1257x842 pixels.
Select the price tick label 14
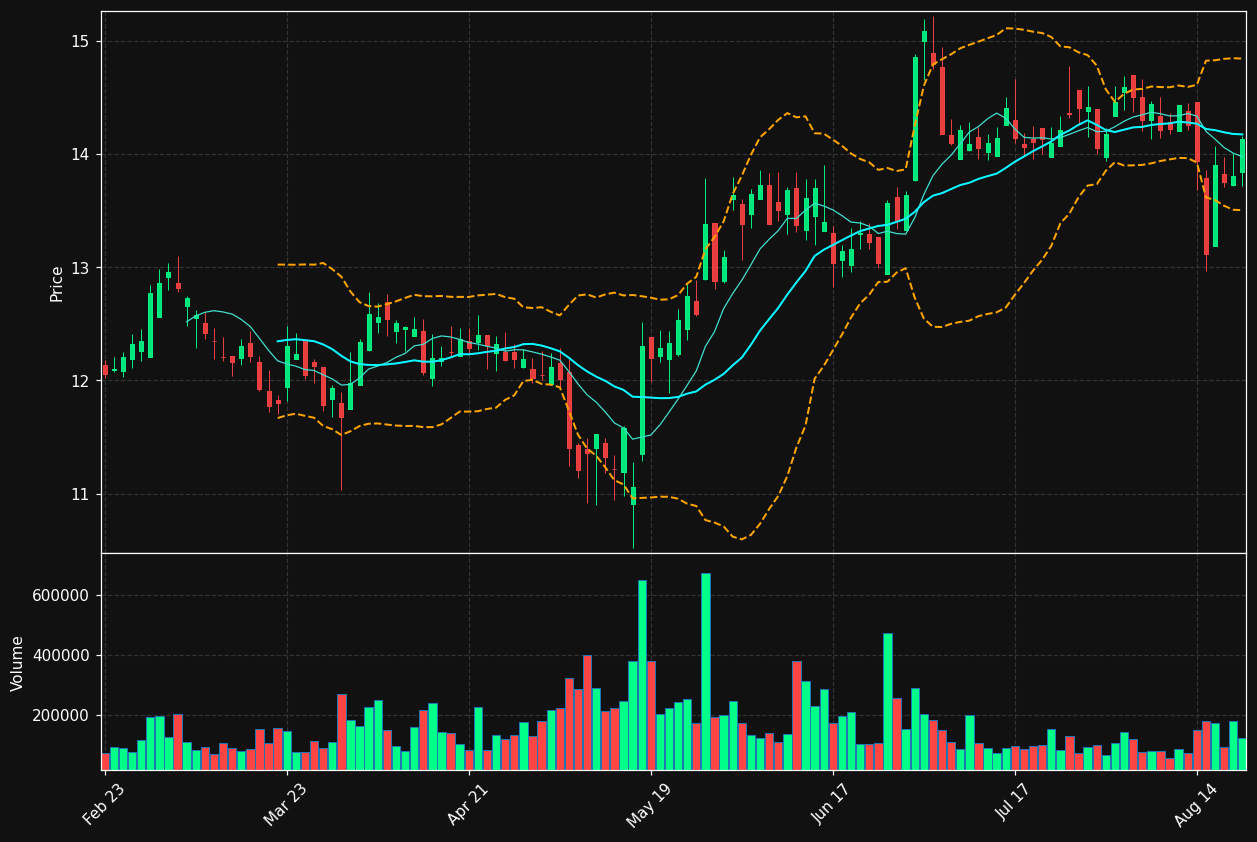[x=80, y=154]
